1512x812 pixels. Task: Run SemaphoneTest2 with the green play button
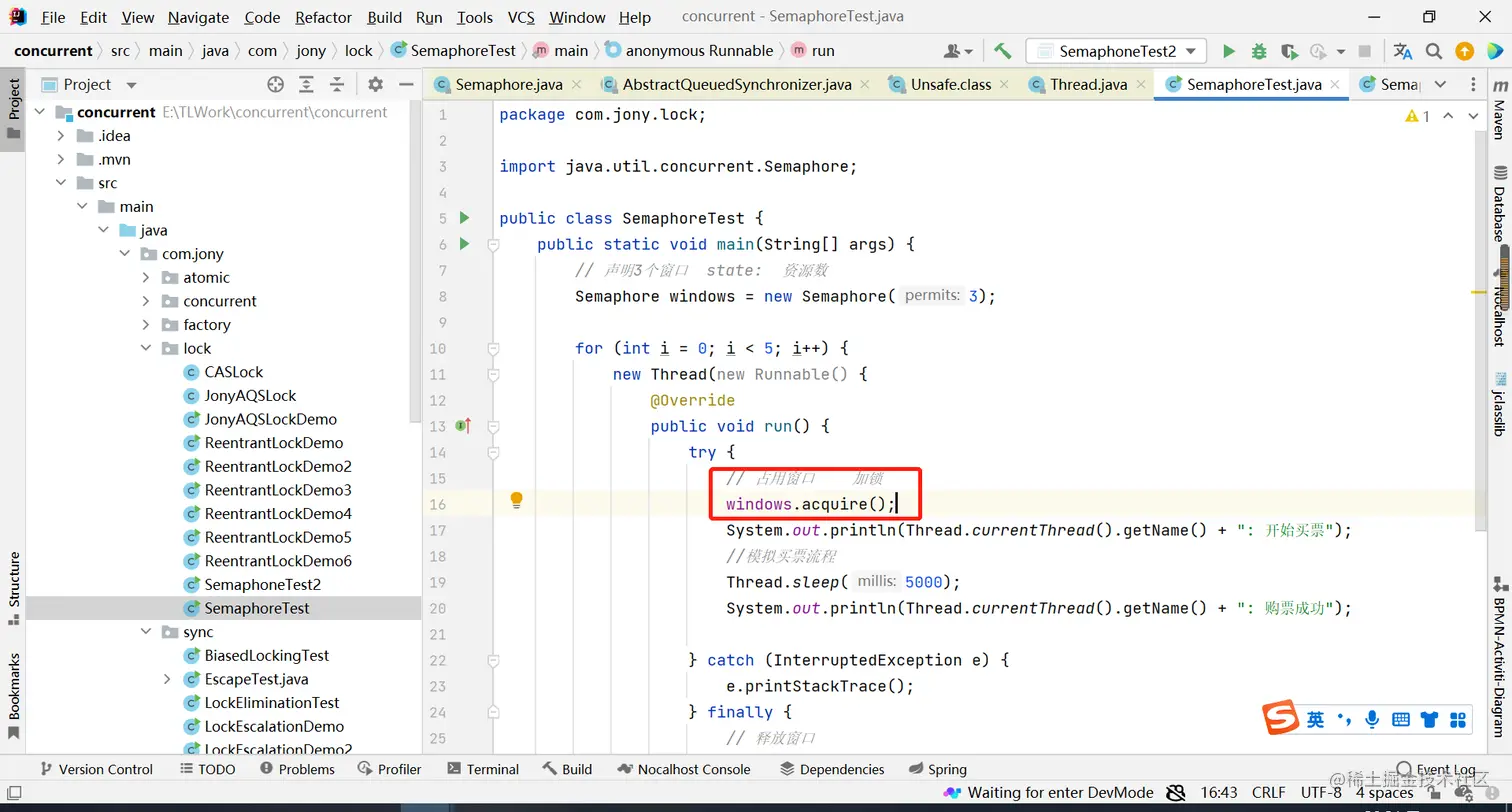click(x=1229, y=51)
